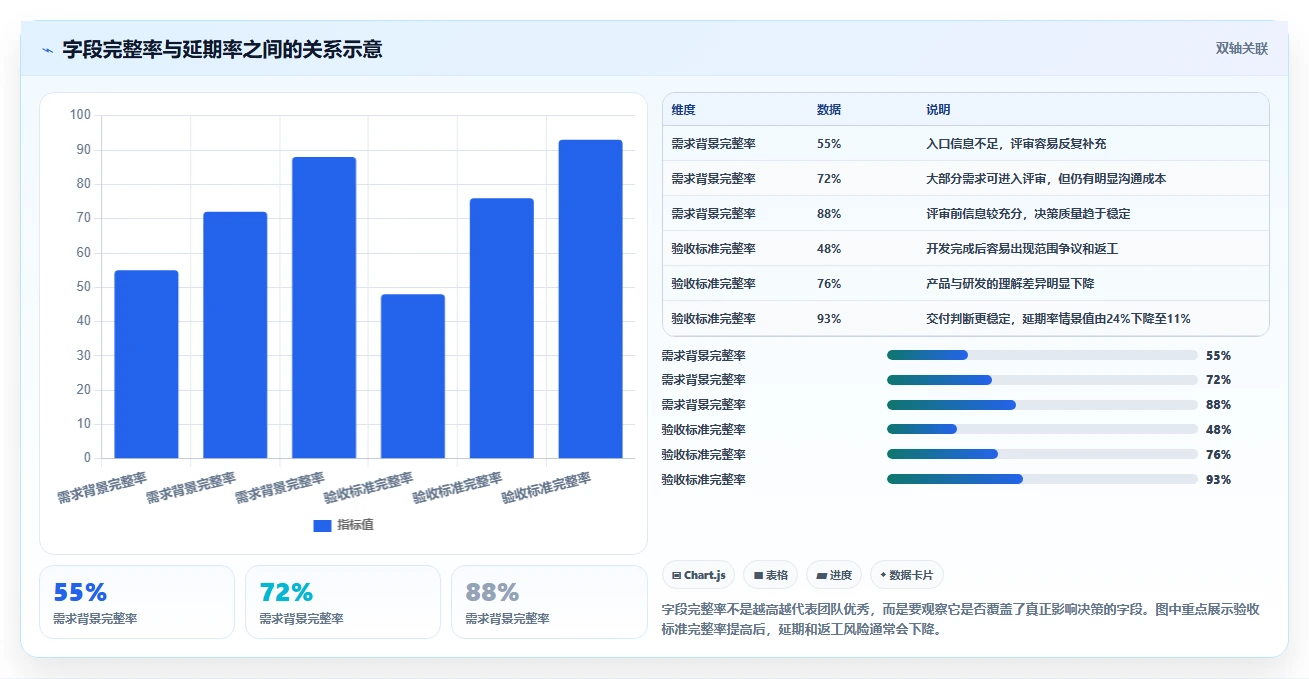The height and width of the screenshot is (679, 1309).
Task: Click the 双轴关联 tag in the header
Action: tap(1241, 49)
